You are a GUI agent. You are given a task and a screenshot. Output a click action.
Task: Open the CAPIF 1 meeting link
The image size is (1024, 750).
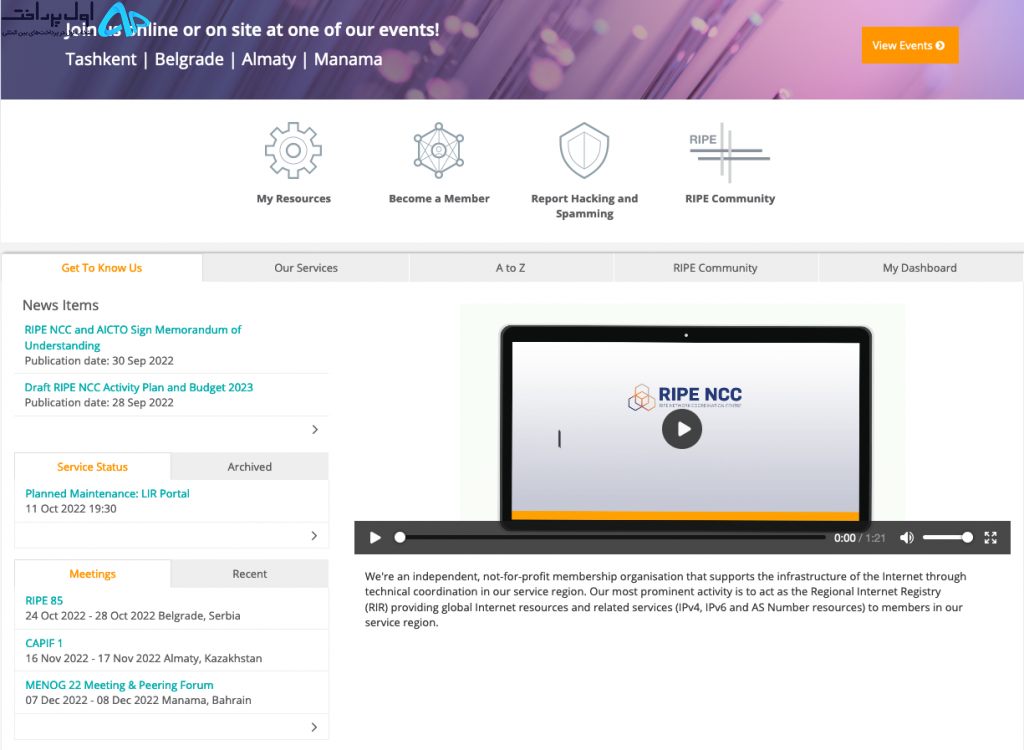44,643
